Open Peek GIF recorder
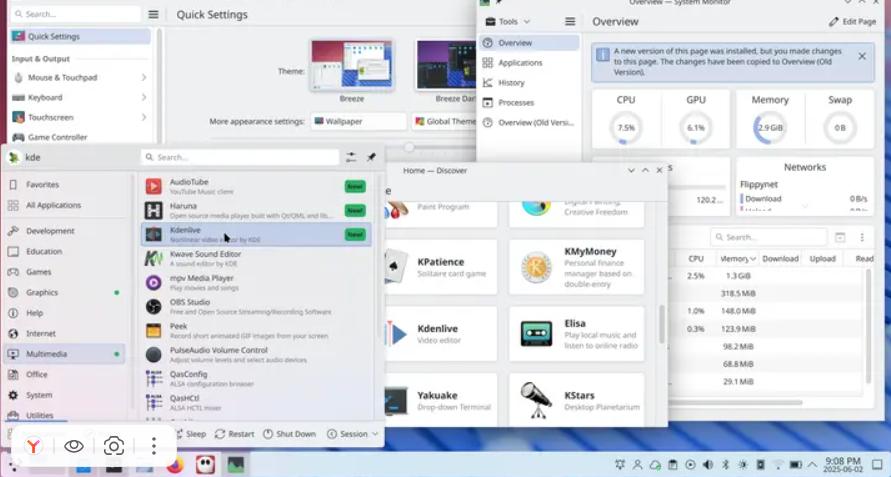 coord(256,330)
